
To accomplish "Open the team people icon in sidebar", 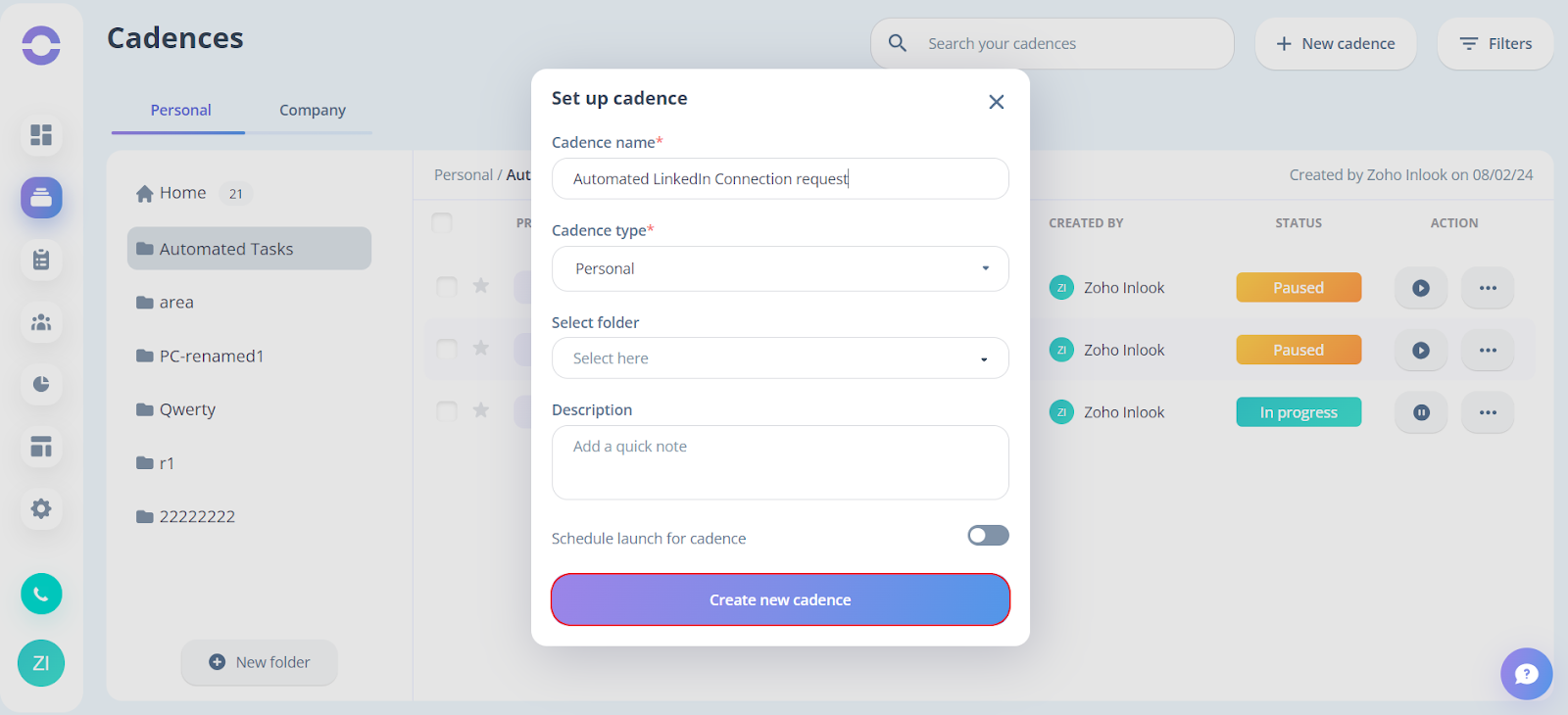I will pyautogui.click(x=41, y=322).
